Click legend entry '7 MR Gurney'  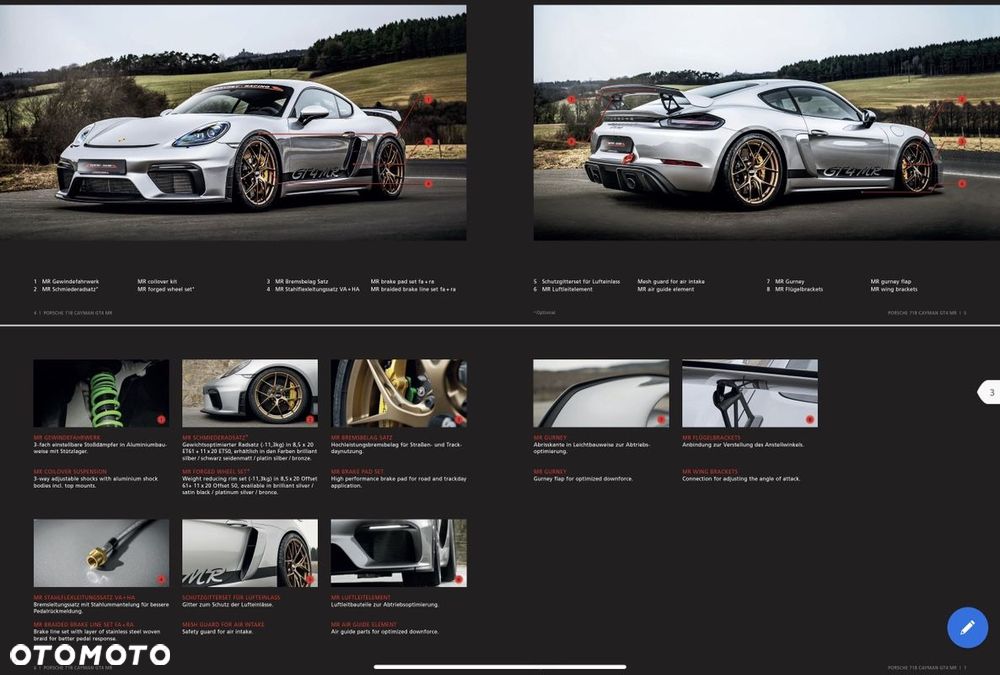pyautogui.click(x=786, y=281)
